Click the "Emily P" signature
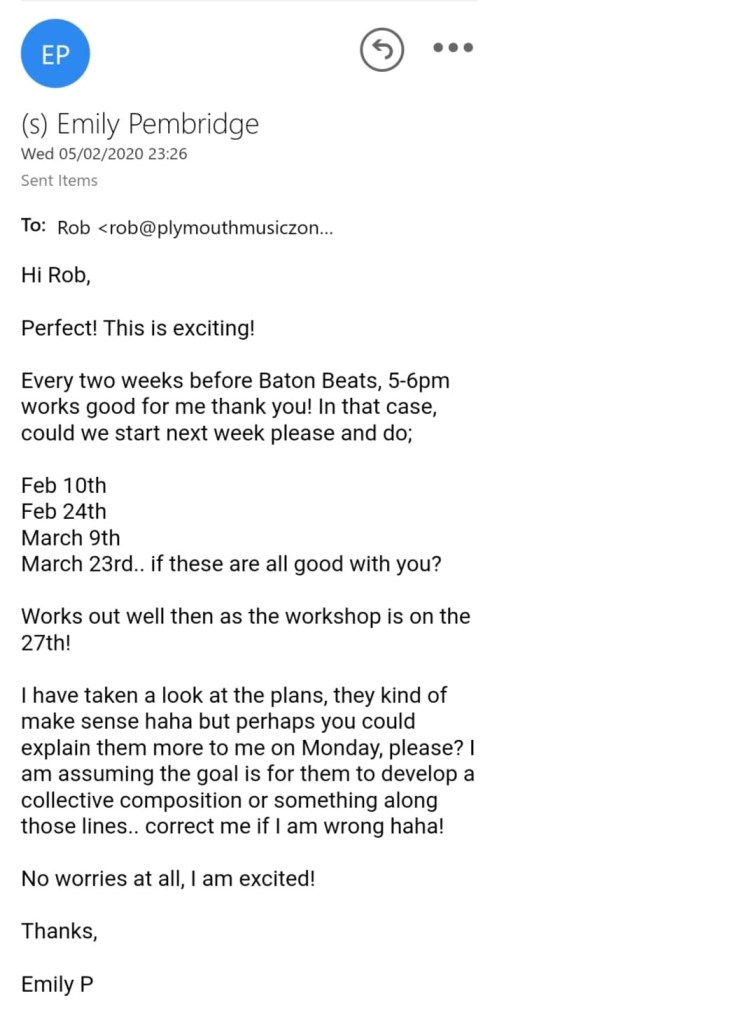This screenshot has height=1024, width=744. pos(57,984)
